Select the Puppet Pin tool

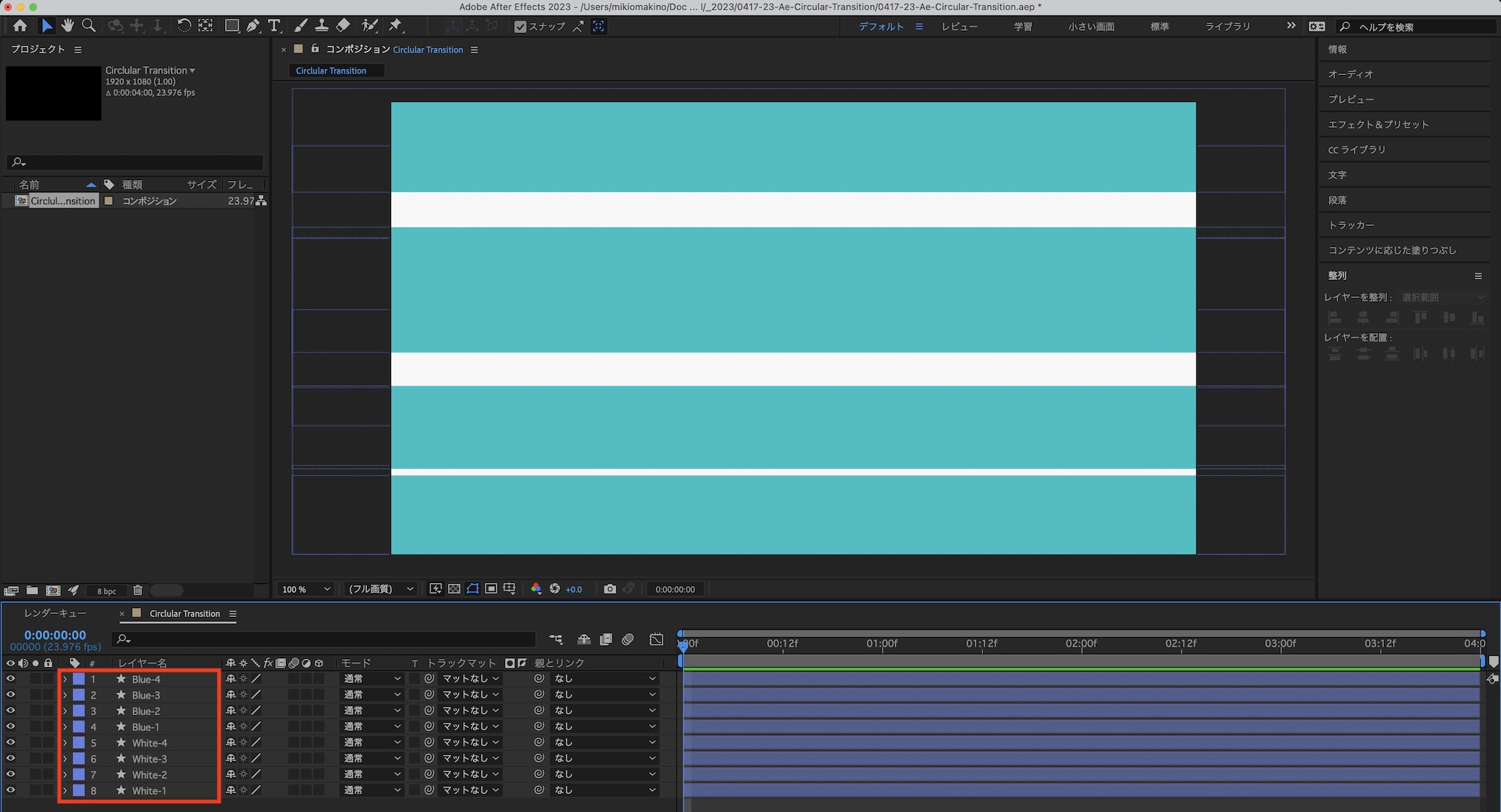[x=396, y=26]
